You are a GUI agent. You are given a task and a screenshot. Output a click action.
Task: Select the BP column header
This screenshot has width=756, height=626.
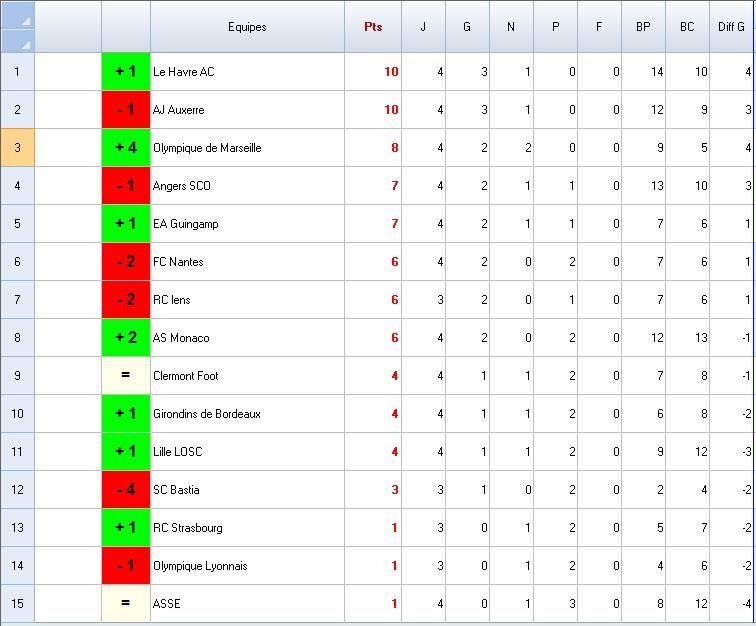click(x=643, y=27)
